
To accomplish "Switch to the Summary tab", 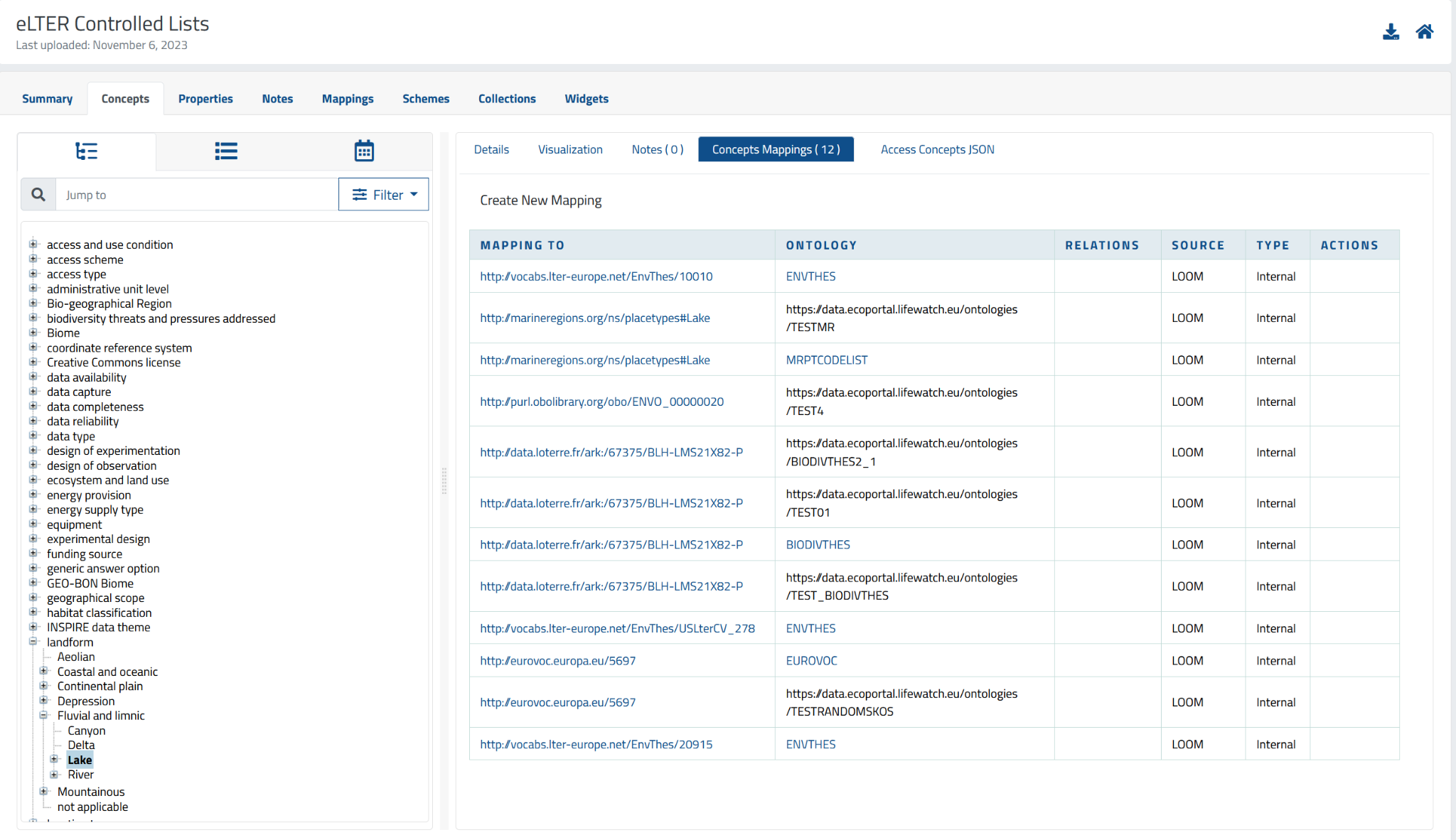I will click(47, 98).
